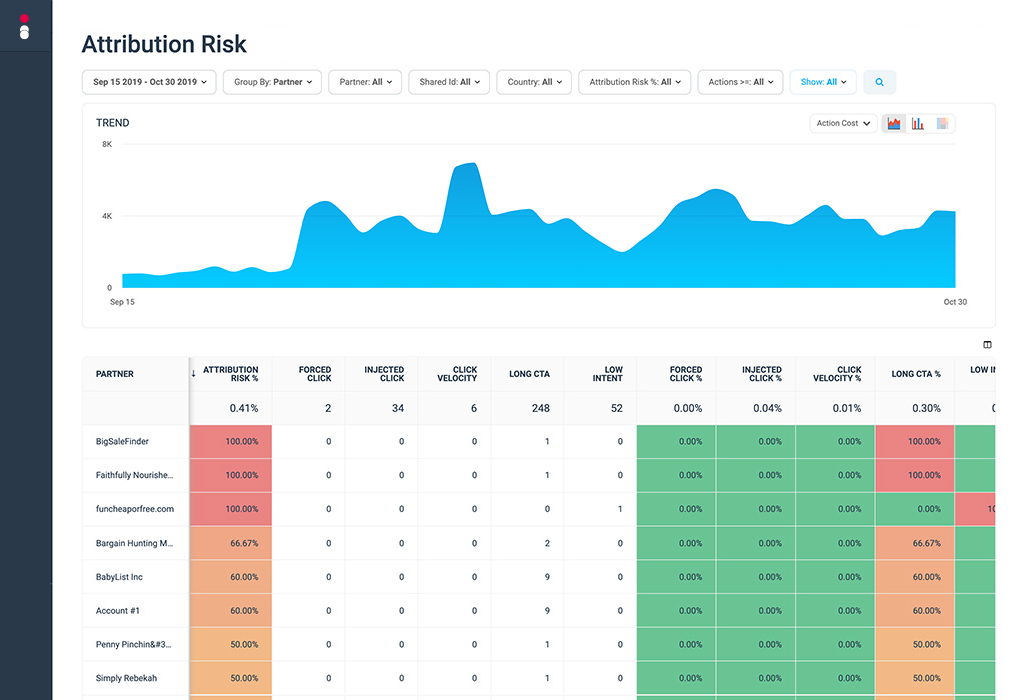
Task: Open the Action Cost metric dropdown
Action: click(843, 124)
